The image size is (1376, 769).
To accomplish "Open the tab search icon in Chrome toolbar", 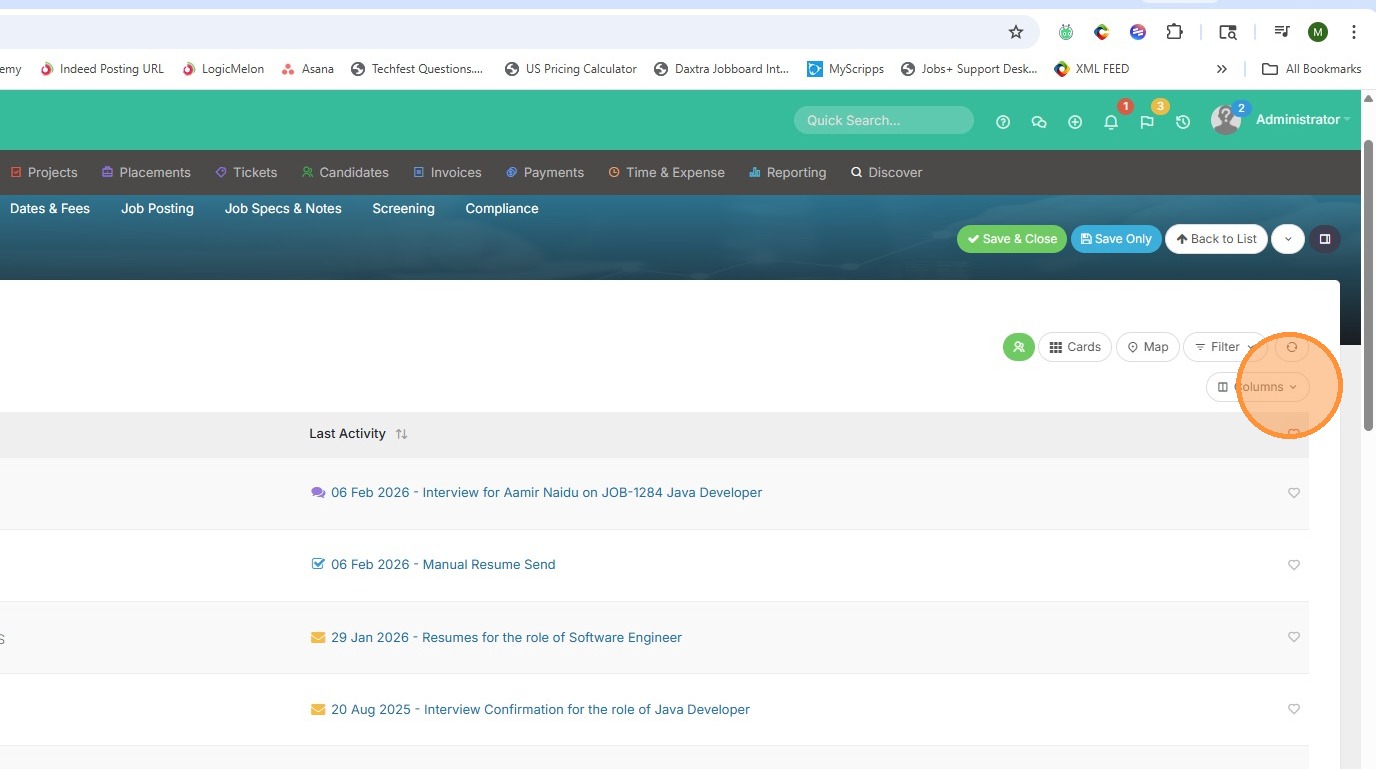I will tap(1228, 32).
